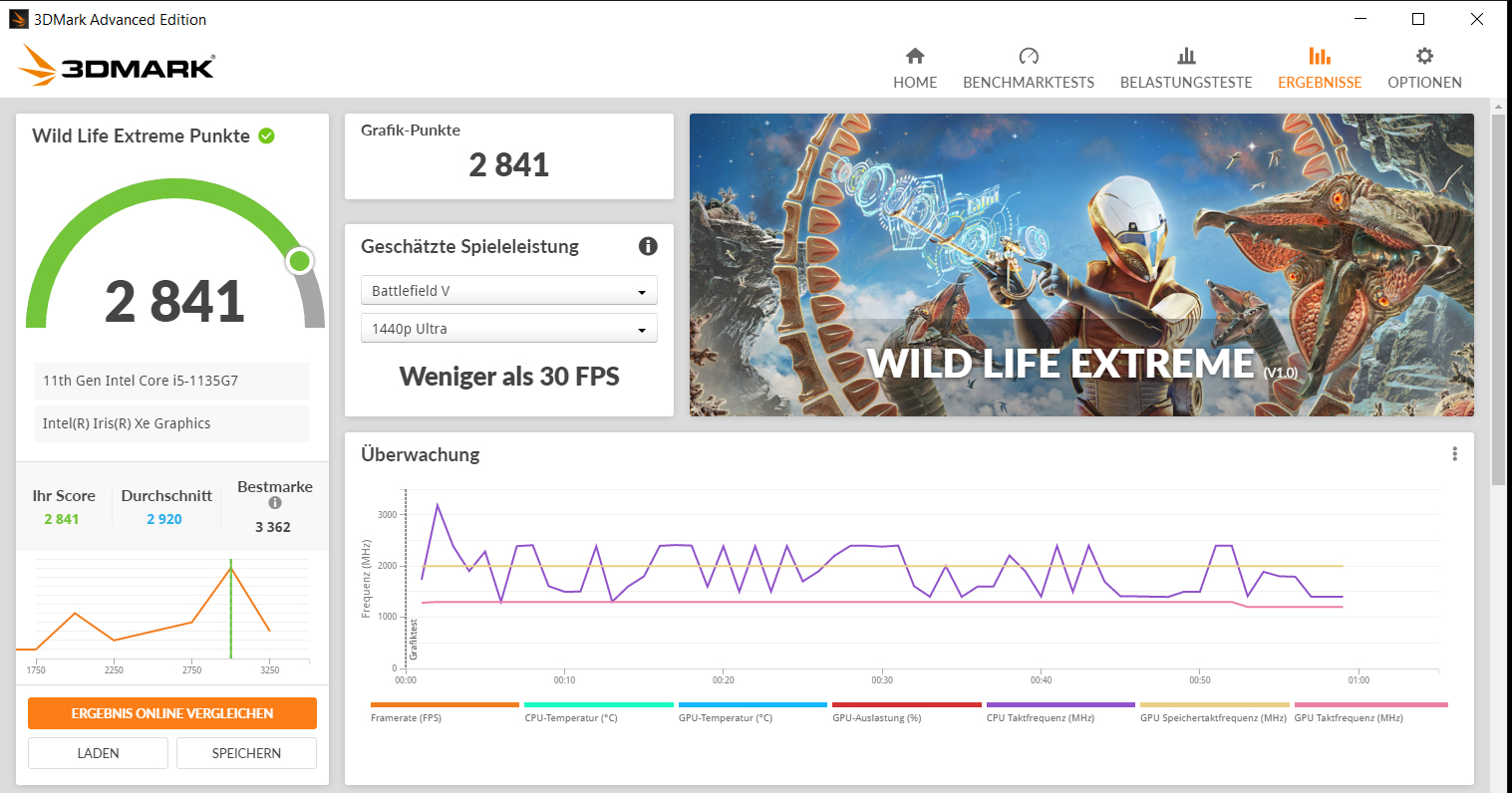Image resolution: width=1512 pixels, height=793 pixels.
Task: Click the green validation checkmark icon
Action: pyautogui.click(x=266, y=135)
